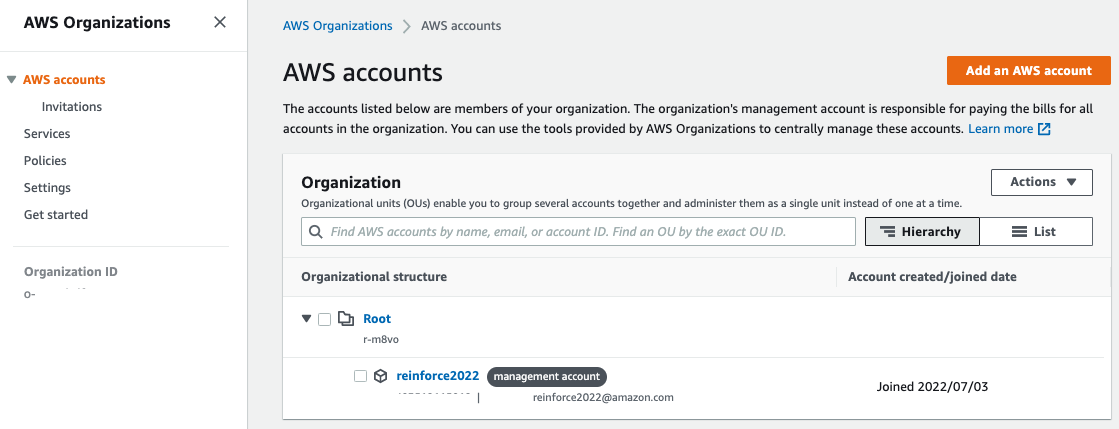Click reinforce2022@amazon.com email text
1119x429 pixels.
[603, 398]
